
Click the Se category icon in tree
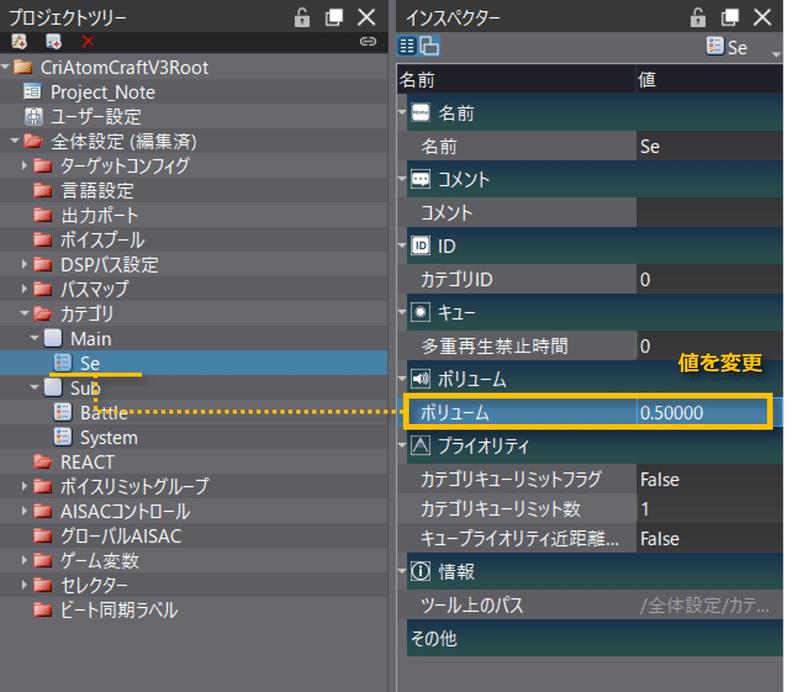[63, 362]
